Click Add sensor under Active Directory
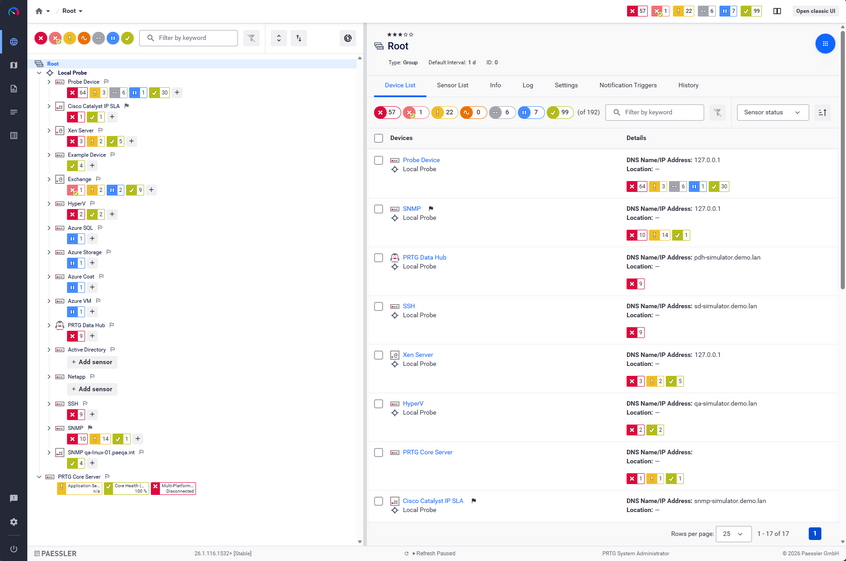 92,362
